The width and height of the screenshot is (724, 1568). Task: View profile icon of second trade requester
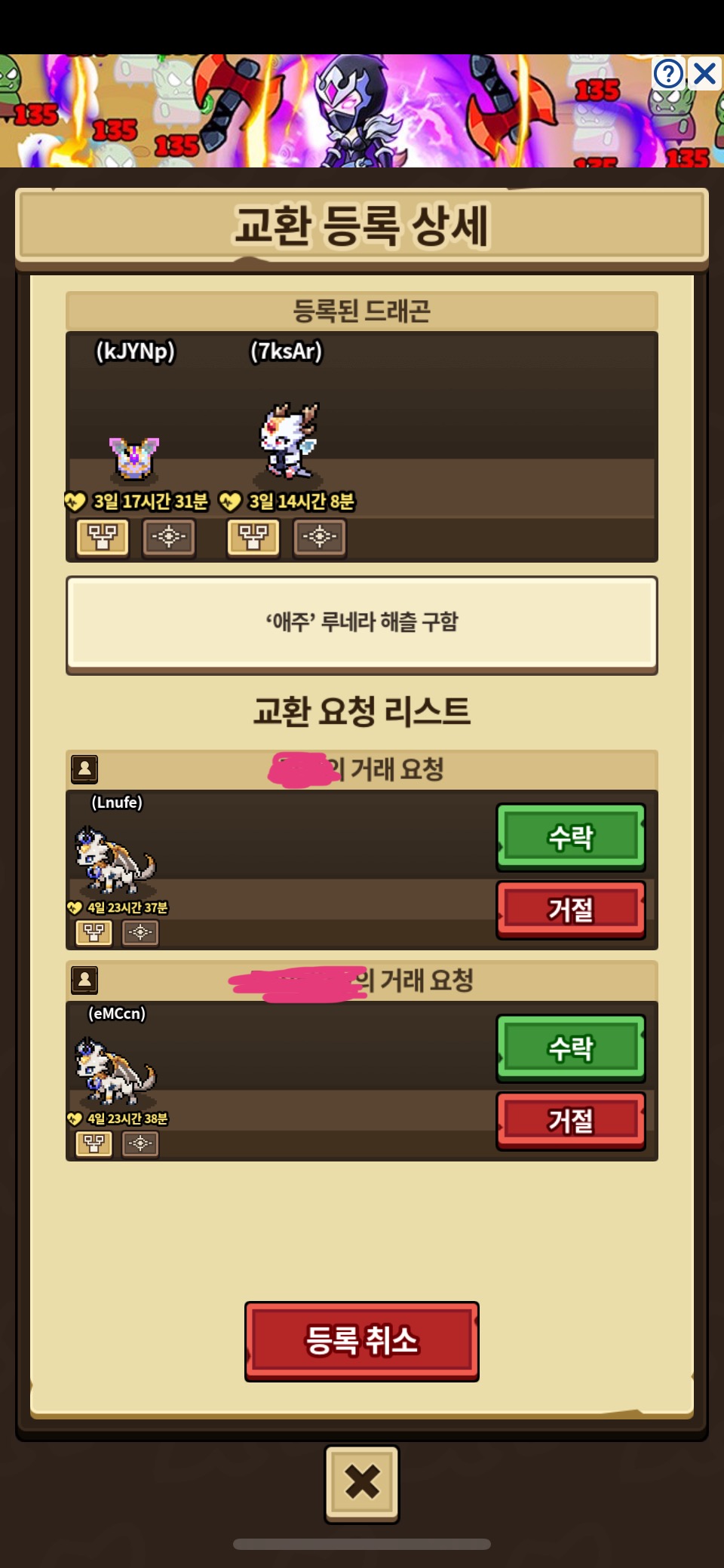coord(84,980)
